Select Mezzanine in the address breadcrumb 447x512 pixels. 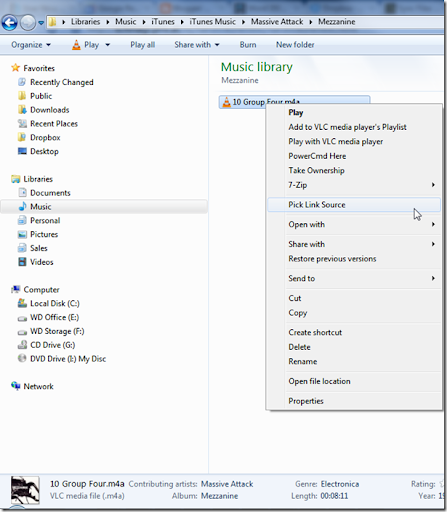[336, 22]
